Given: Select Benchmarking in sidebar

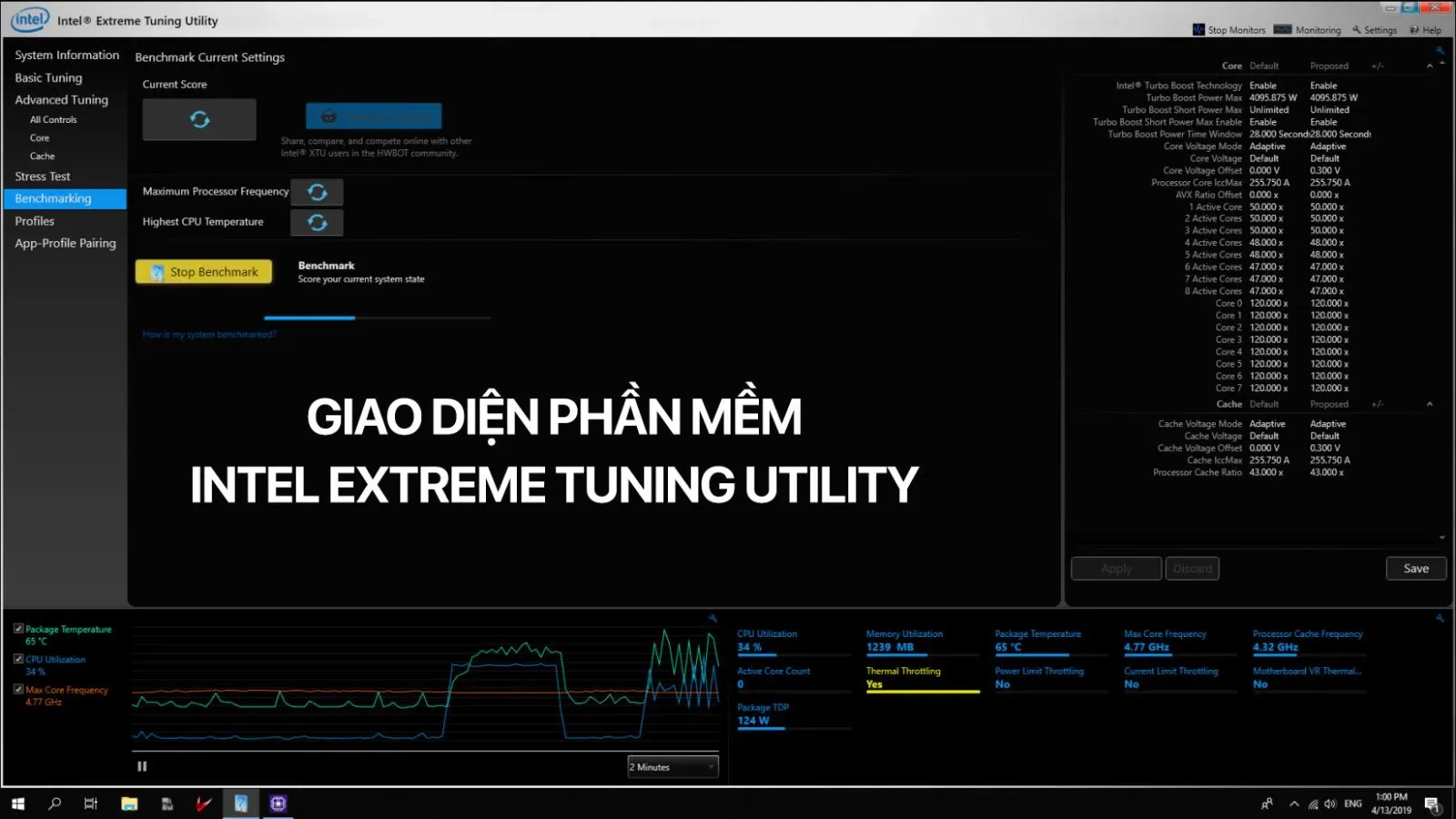Looking at the screenshot, I should pos(65,198).
